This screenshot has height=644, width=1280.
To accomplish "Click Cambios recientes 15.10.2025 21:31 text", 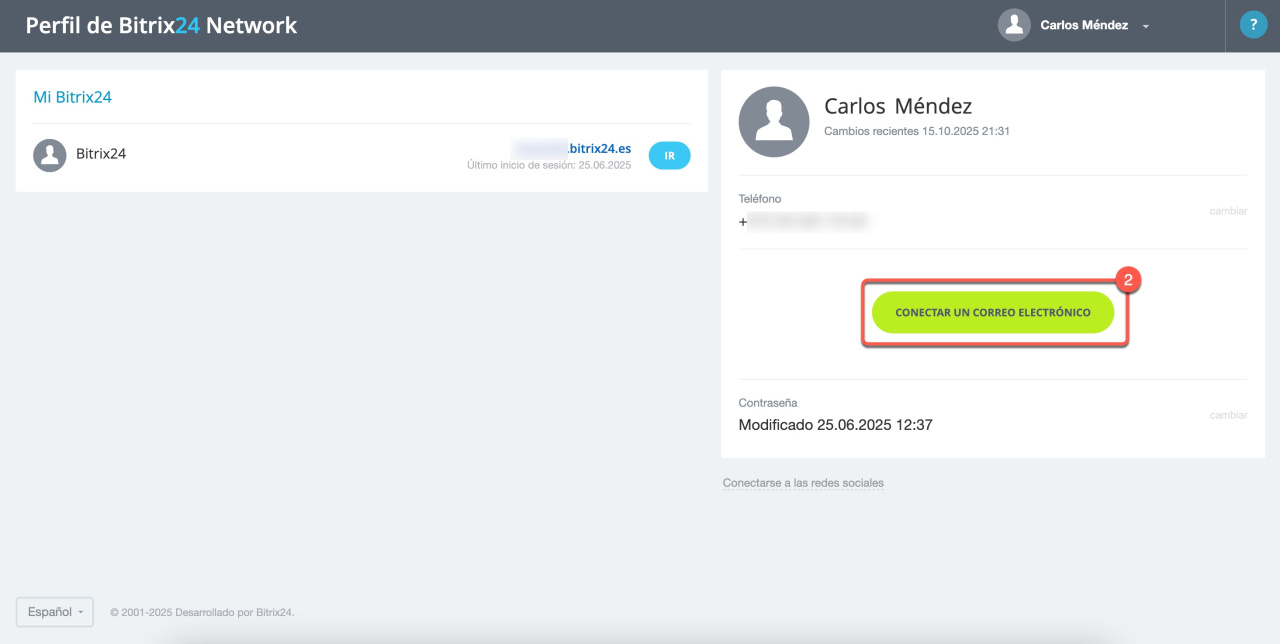I will click(x=917, y=131).
